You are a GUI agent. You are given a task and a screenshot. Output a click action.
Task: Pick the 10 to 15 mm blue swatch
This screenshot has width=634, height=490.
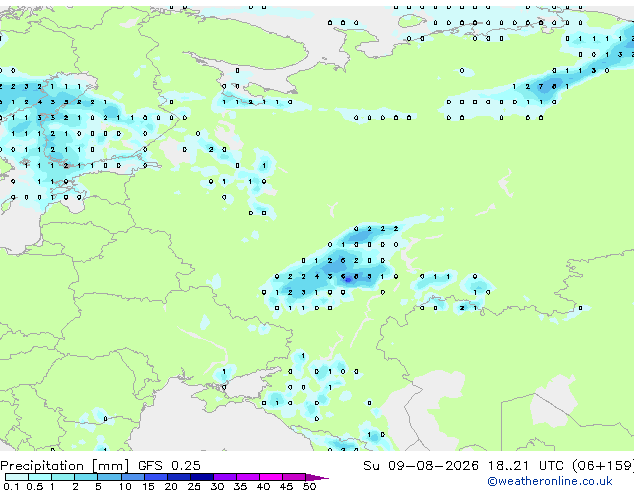(x=132, y=477)
